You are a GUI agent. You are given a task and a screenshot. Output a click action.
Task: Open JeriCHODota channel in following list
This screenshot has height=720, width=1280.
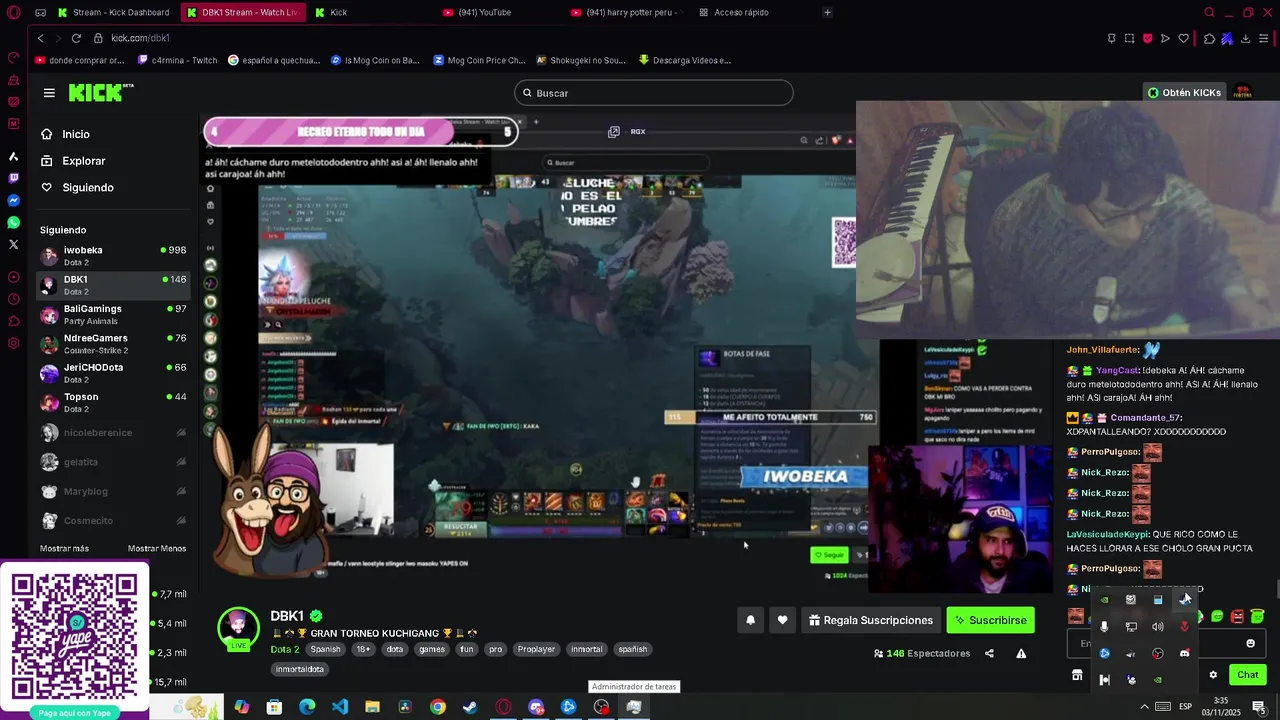click(x=113, y=373)
